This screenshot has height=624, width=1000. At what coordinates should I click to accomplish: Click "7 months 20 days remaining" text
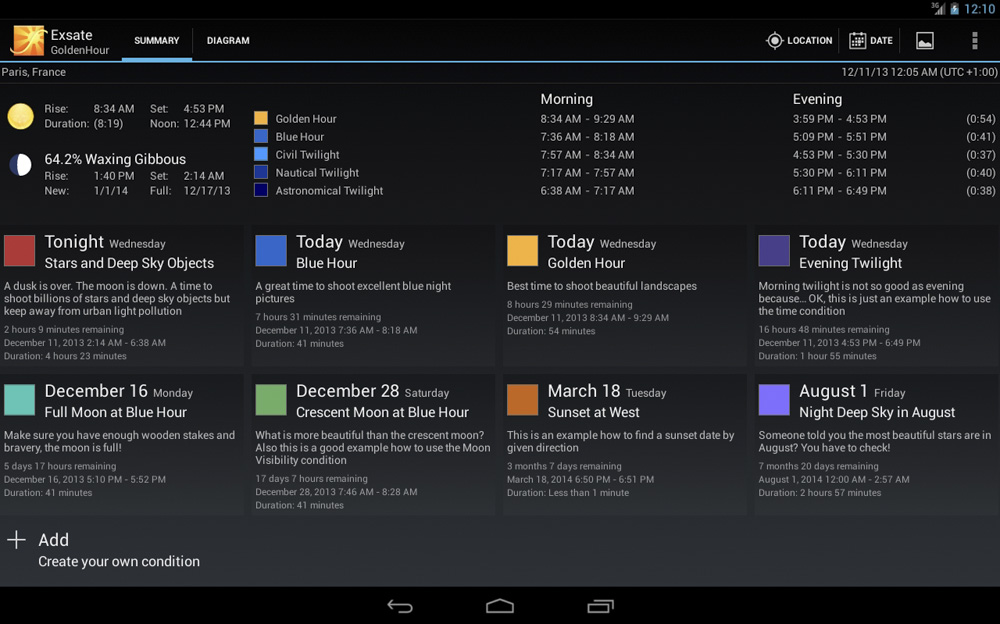pos(818,466)
